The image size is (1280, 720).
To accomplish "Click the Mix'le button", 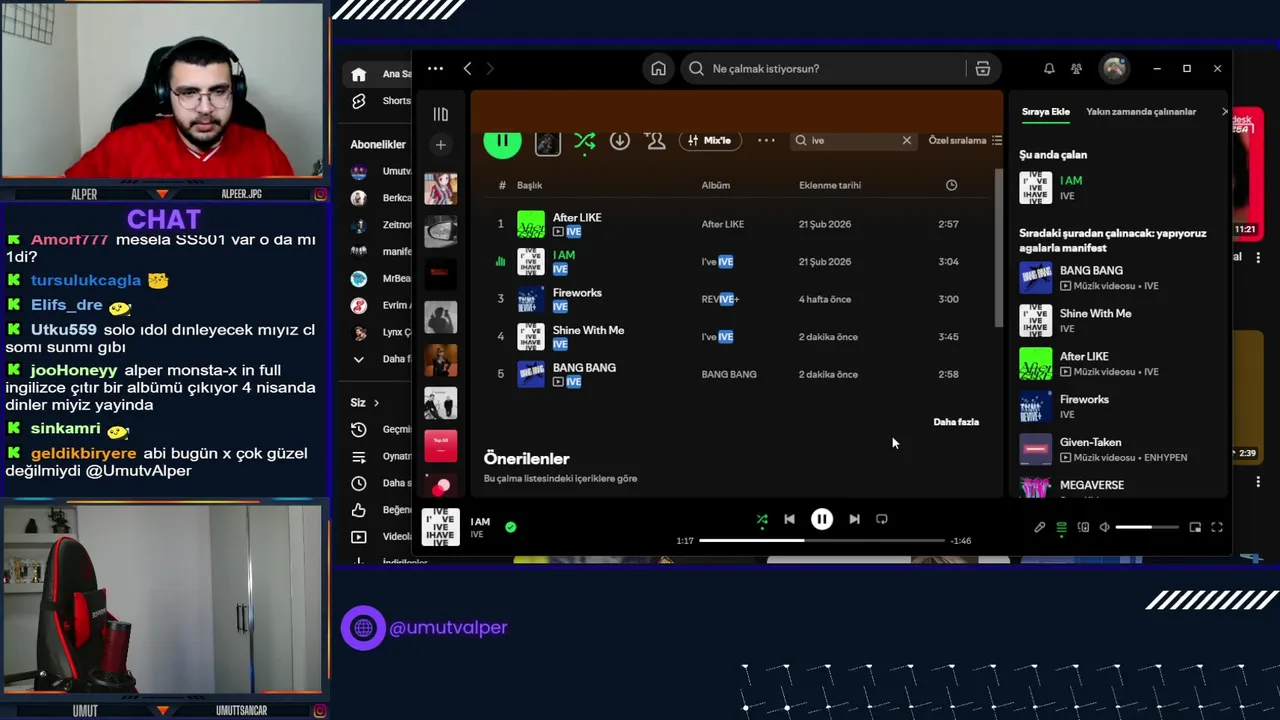I will point(709,141).
